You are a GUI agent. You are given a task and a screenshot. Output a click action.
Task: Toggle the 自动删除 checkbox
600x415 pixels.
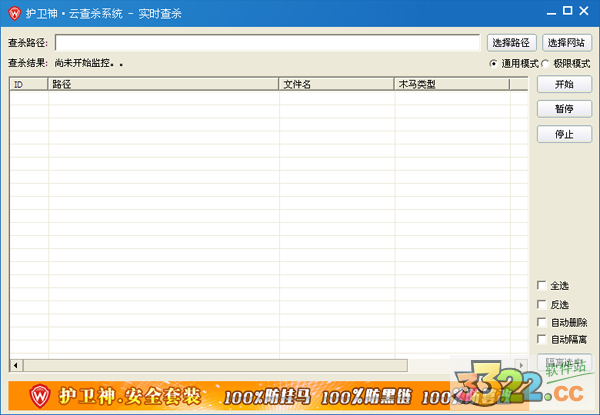541,322
